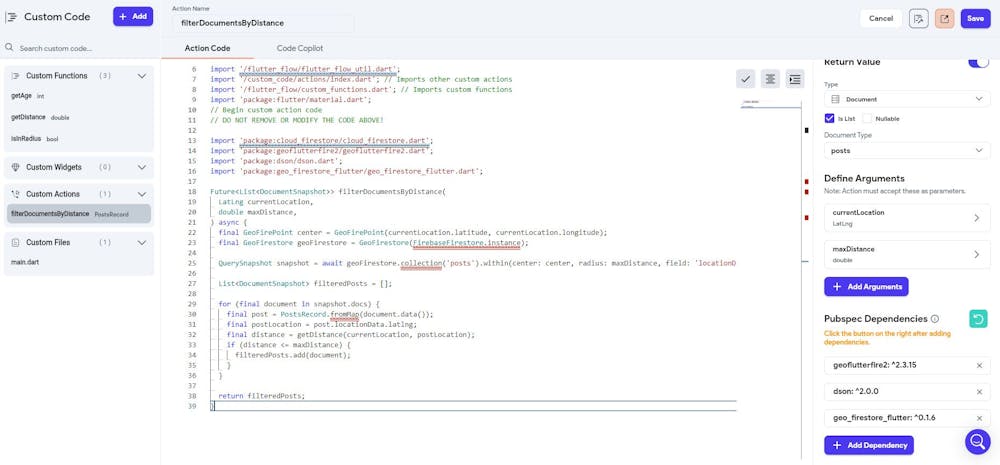Viewport: 1000px width, 465px height.
Task: Remove the geoflutterfire2 dependency
Action: 979,365
